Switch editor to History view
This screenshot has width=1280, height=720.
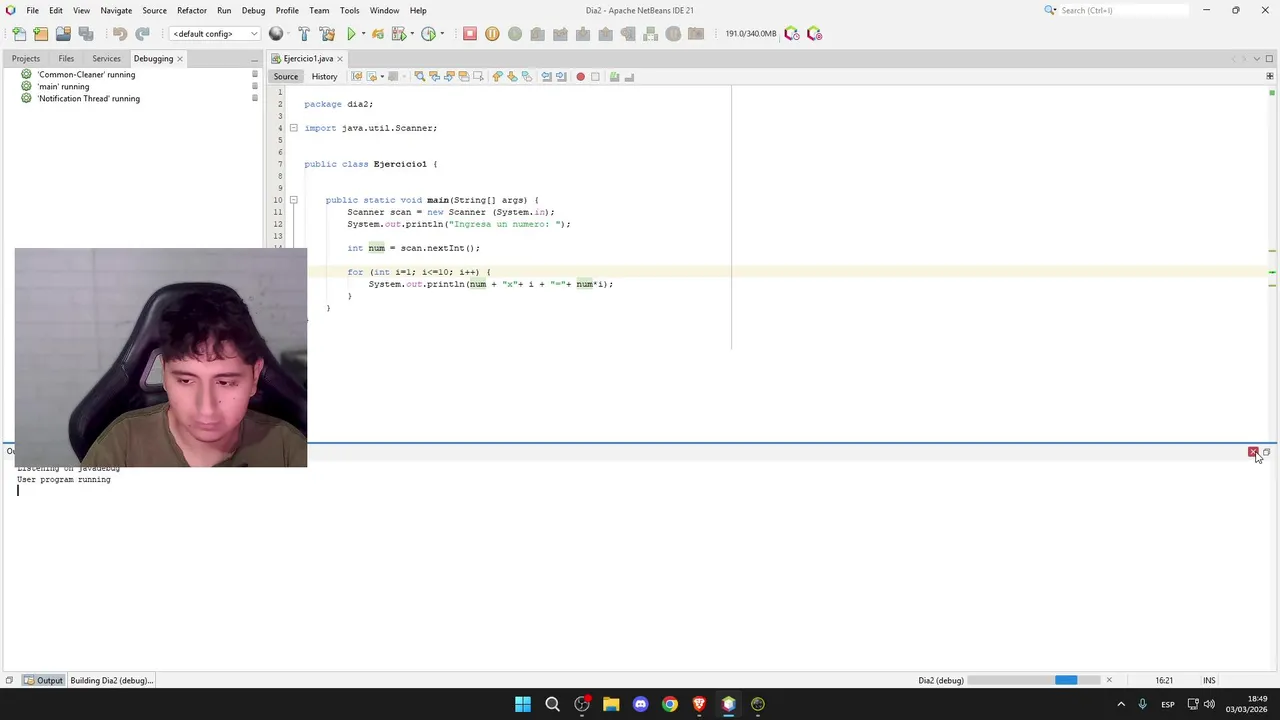tap(324, 76)
